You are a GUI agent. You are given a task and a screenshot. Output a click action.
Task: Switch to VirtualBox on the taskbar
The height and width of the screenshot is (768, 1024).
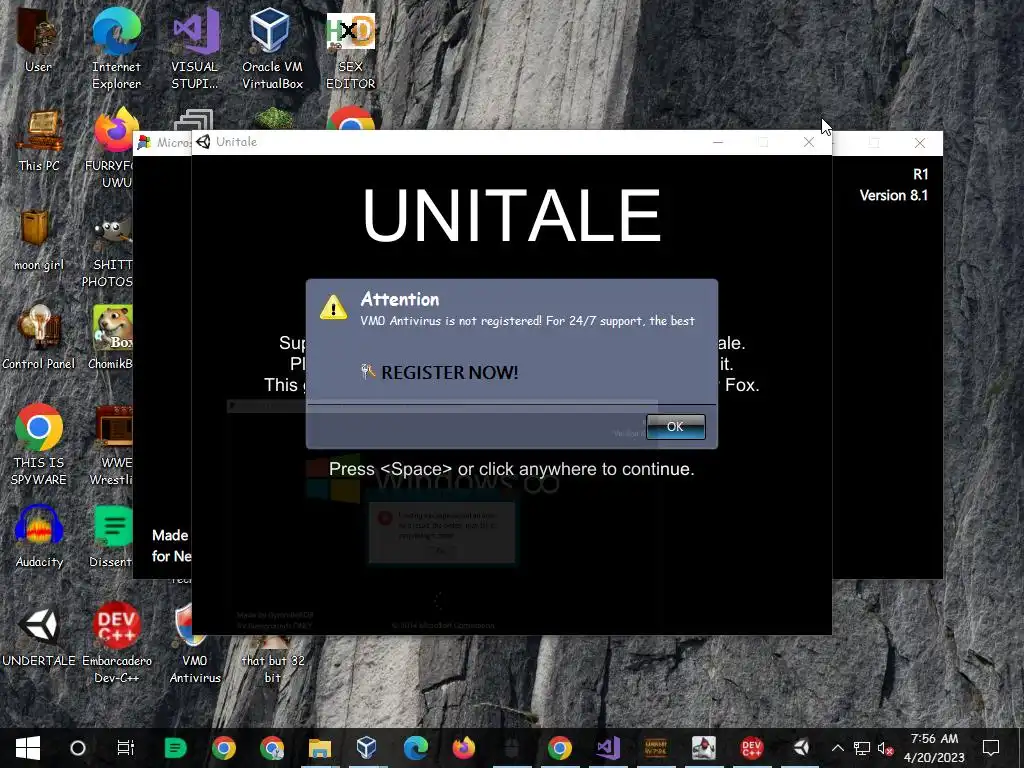coord(367,748)
